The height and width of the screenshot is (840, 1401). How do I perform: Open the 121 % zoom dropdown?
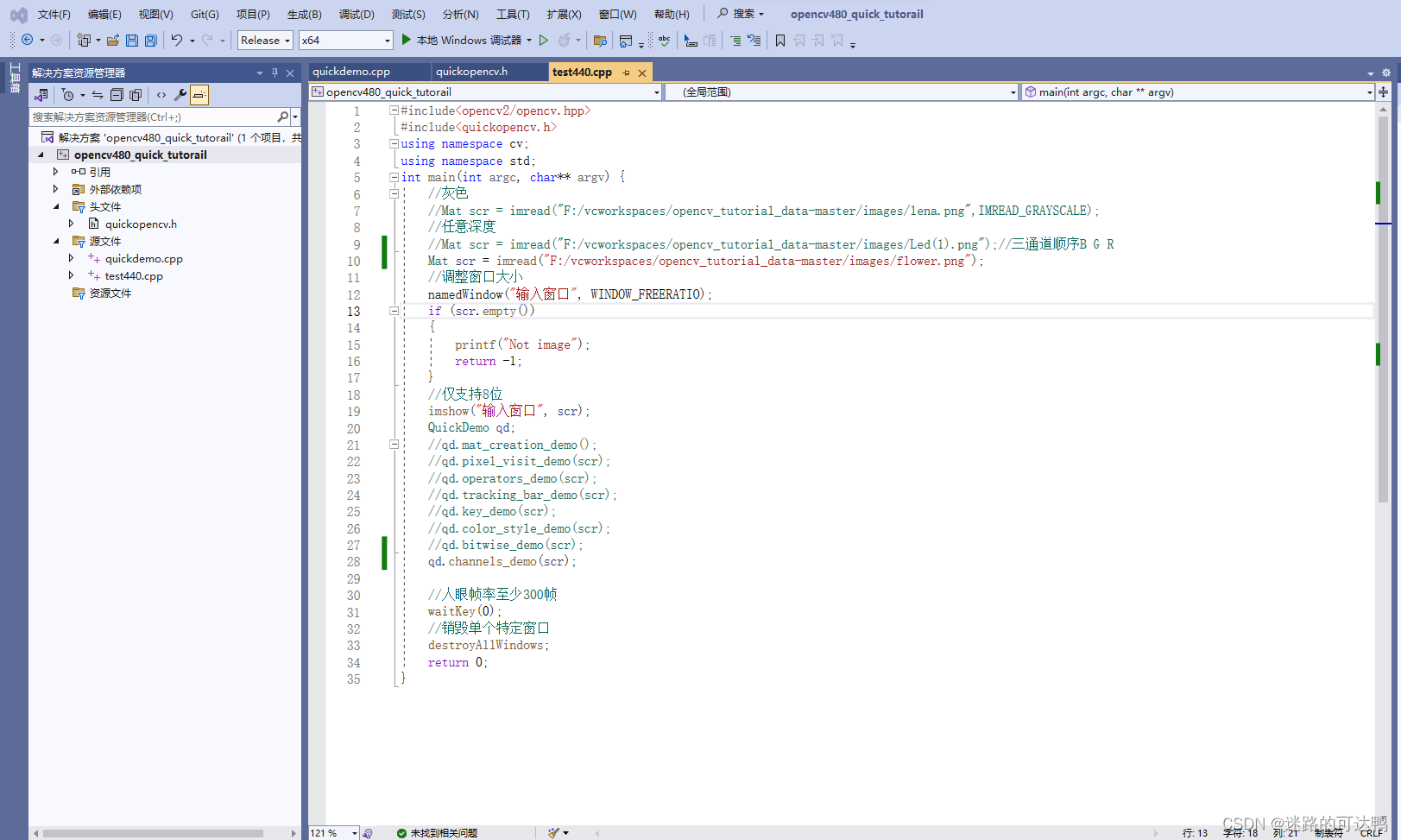[x=334, y=833]
